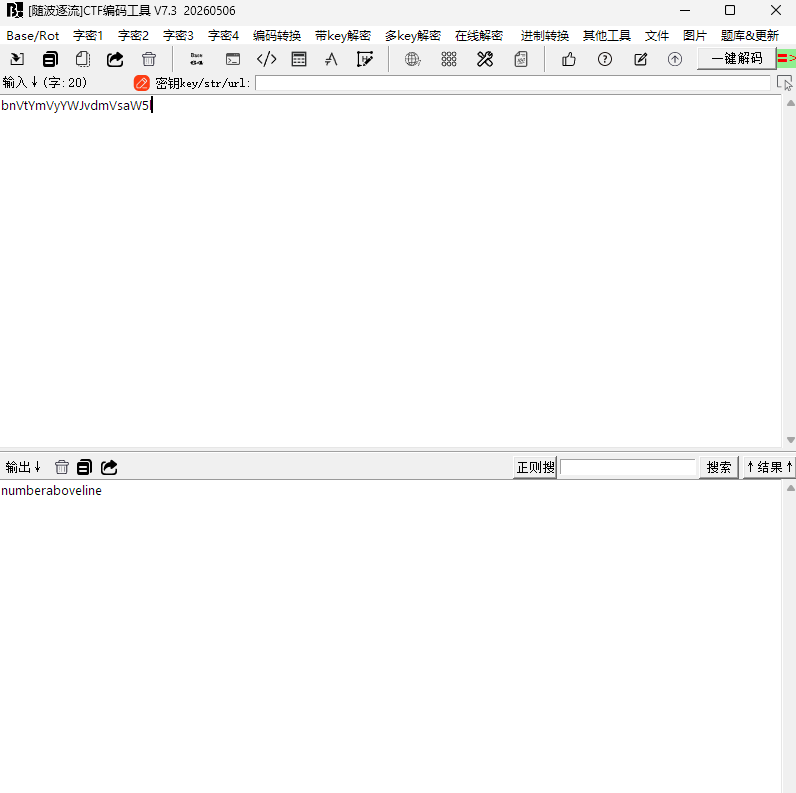Open help with the question mark icon
796x793 pixels.
pyautogui.click(x=605, y=59)
